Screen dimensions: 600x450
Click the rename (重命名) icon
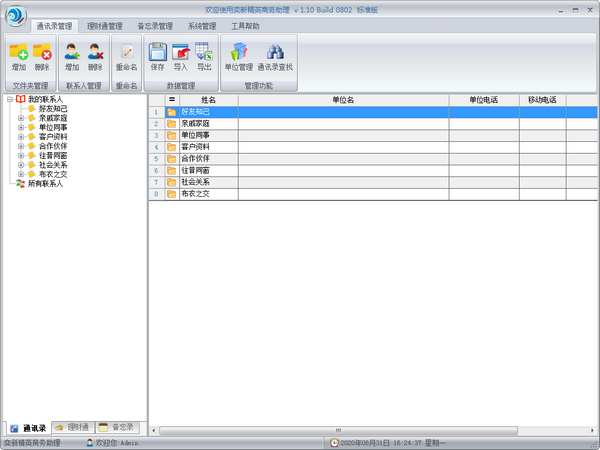point(126,54)
